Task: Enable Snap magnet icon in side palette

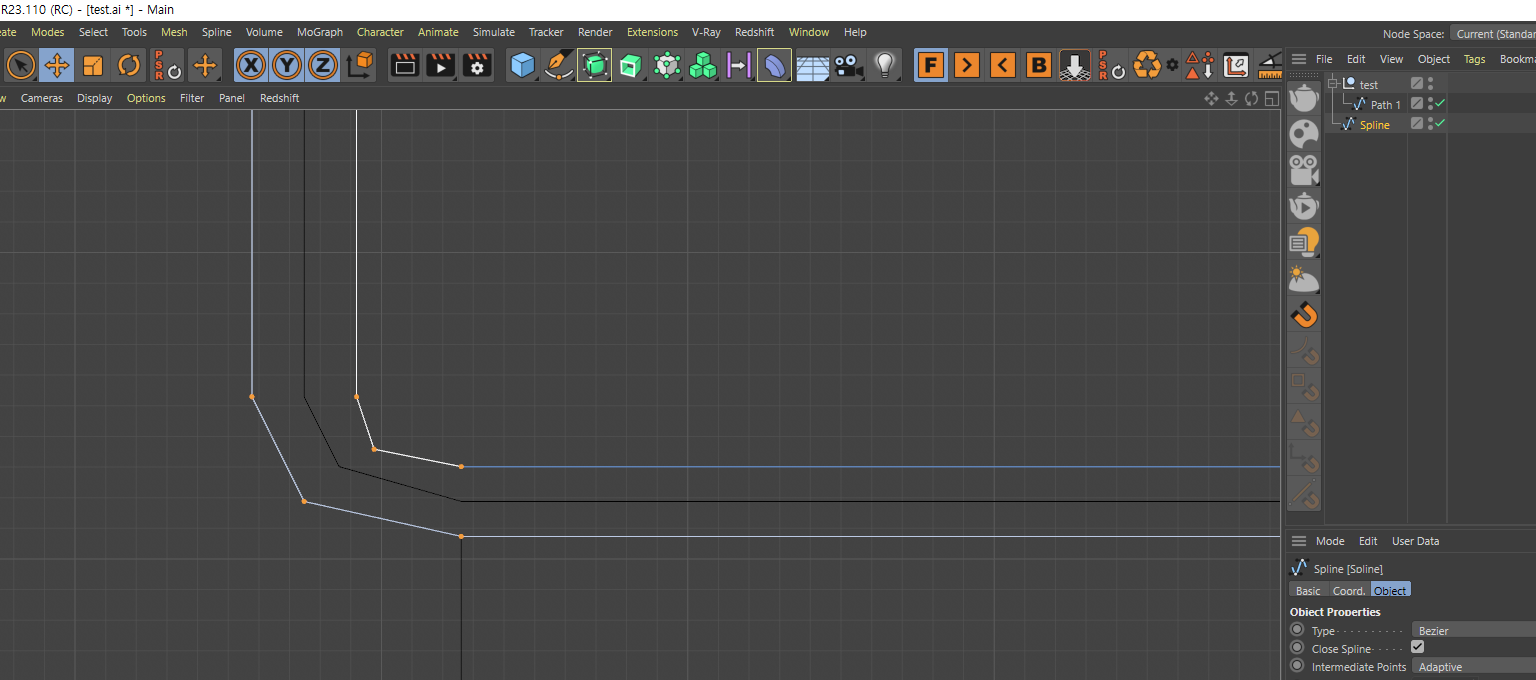Action: [x=1304, y=315]
